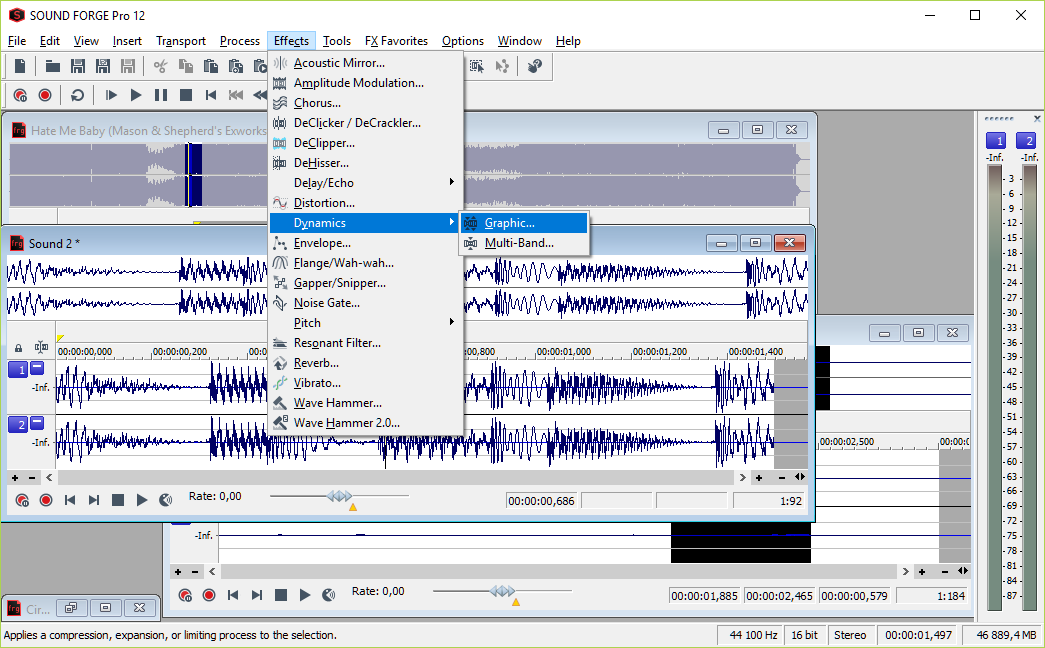
Task: Open the Reverb effect
Action: pyautogui.click(x=366, y=363)
